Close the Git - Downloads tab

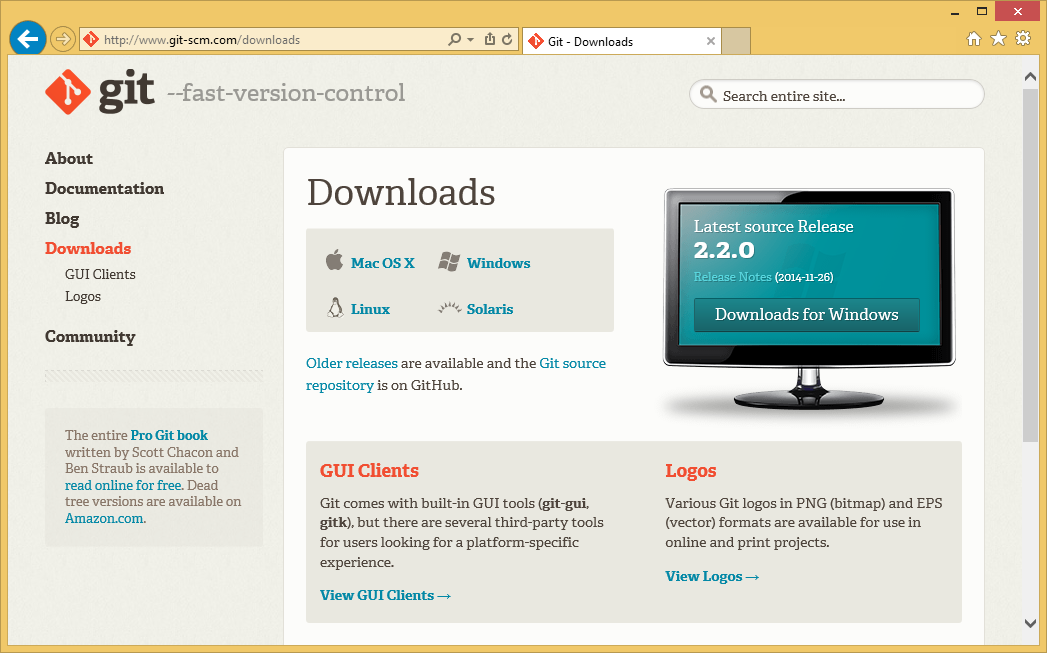pos(710,41)
